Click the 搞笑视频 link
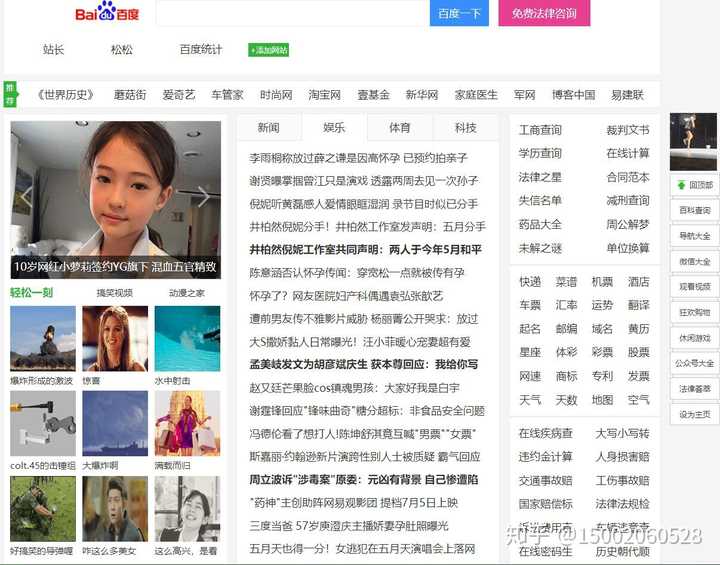Image resolution: width=720 pixels, height=565 pixels. [114, 293]
